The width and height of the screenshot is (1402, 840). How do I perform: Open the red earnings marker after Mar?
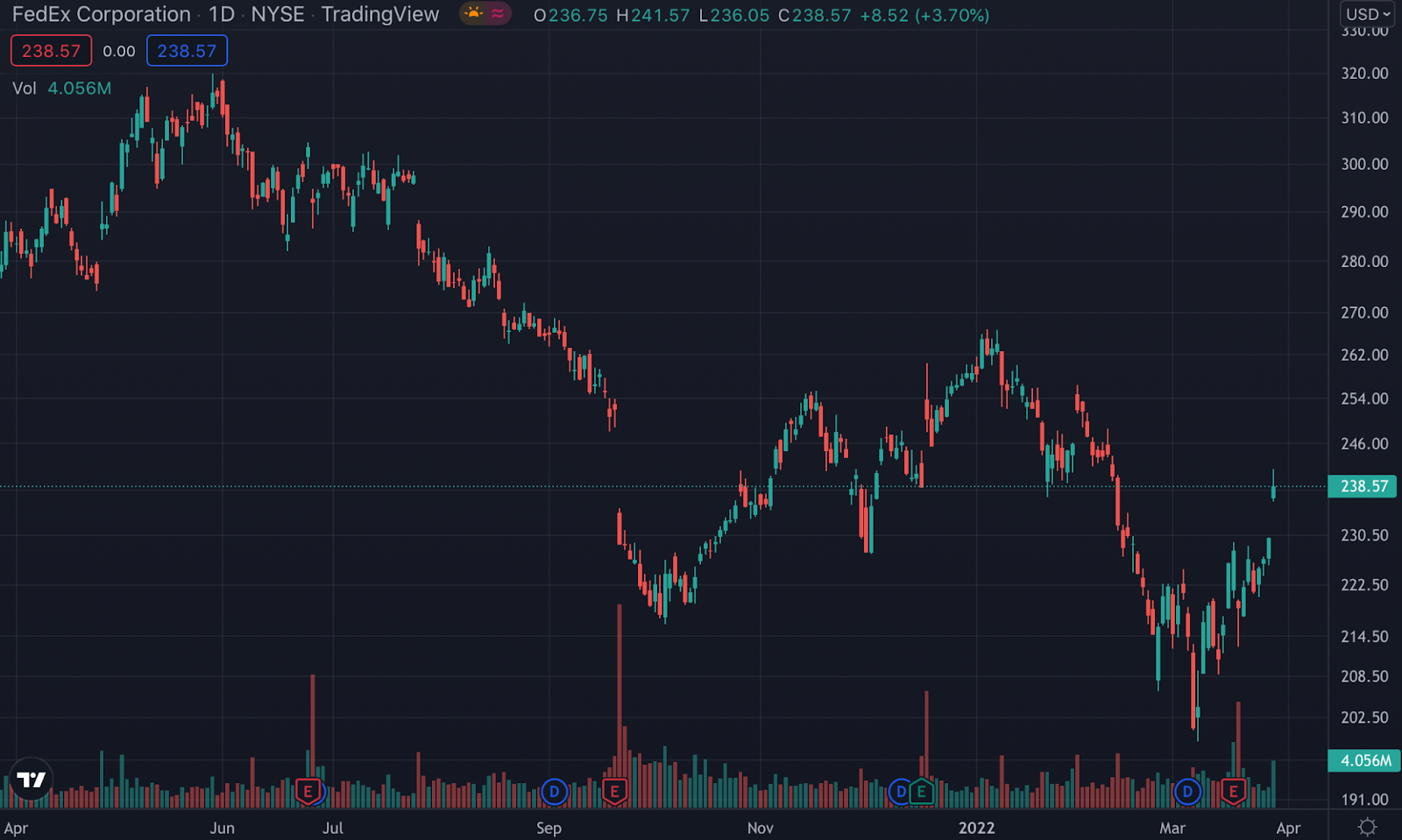click(1234, 792)
